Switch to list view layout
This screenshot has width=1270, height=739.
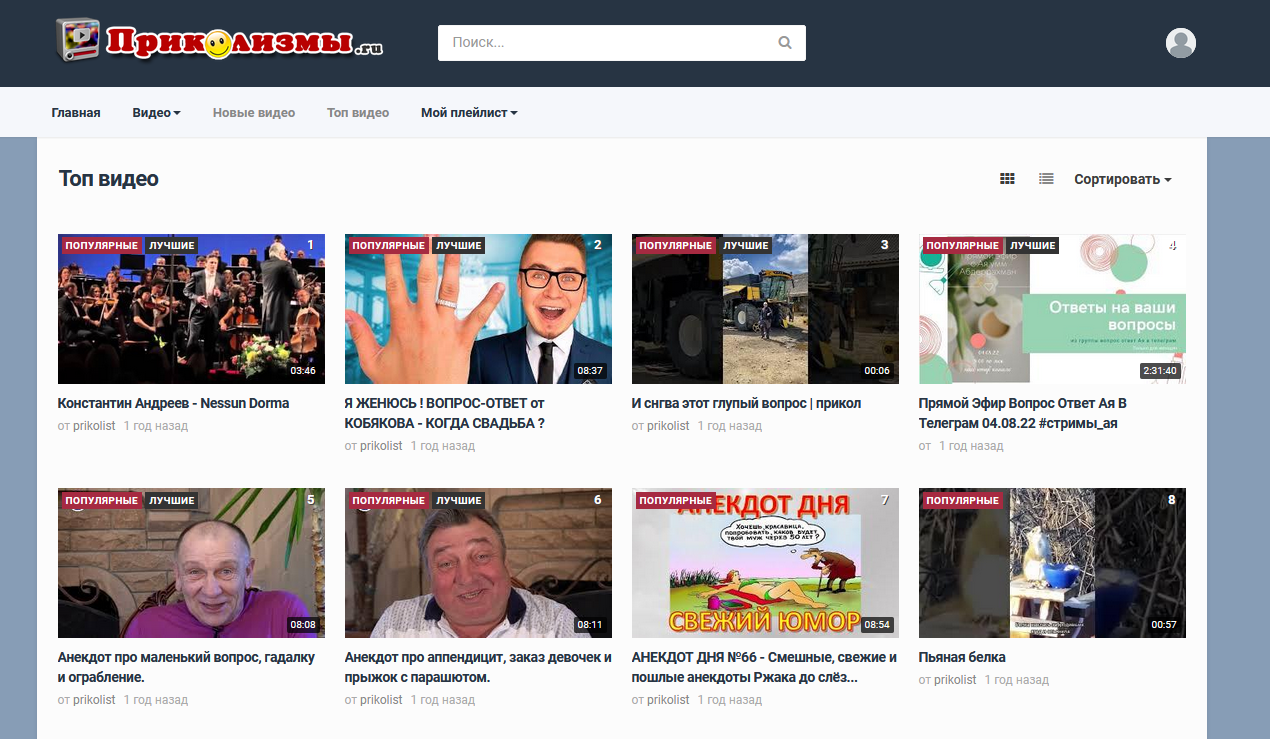(x=1046, y=179)
